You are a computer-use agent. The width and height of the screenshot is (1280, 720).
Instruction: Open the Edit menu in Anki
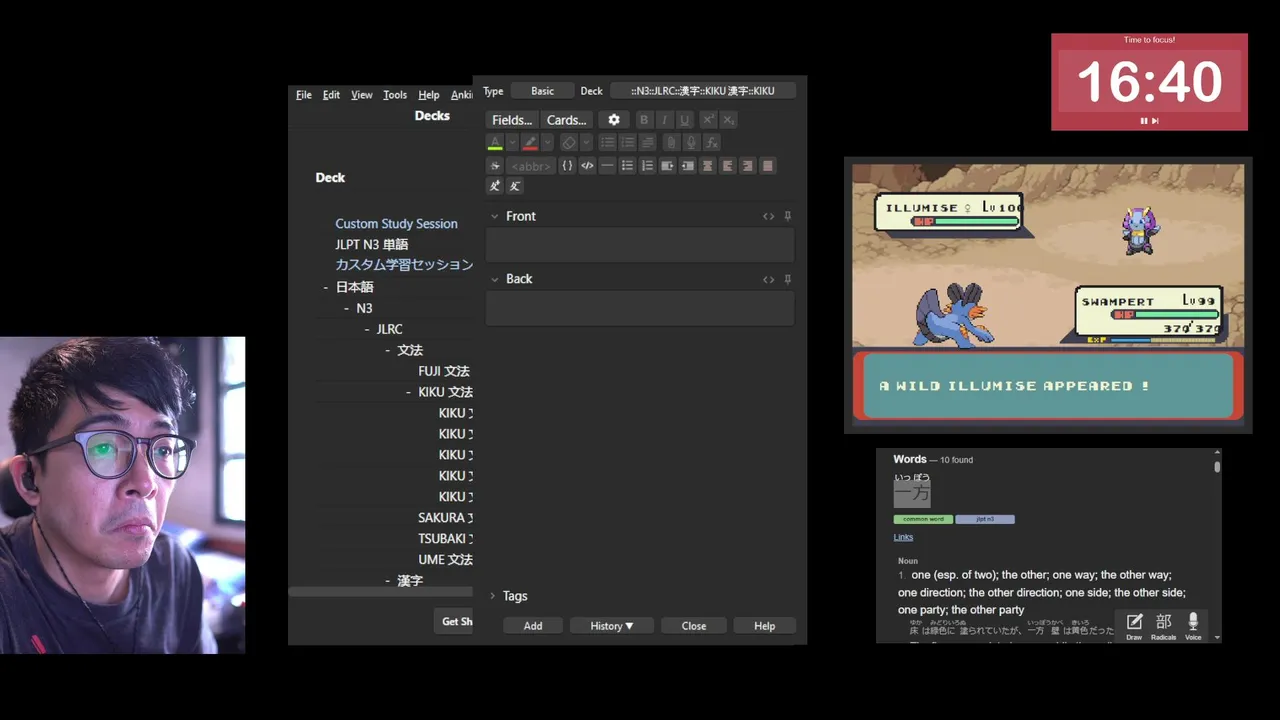[331, 95]
